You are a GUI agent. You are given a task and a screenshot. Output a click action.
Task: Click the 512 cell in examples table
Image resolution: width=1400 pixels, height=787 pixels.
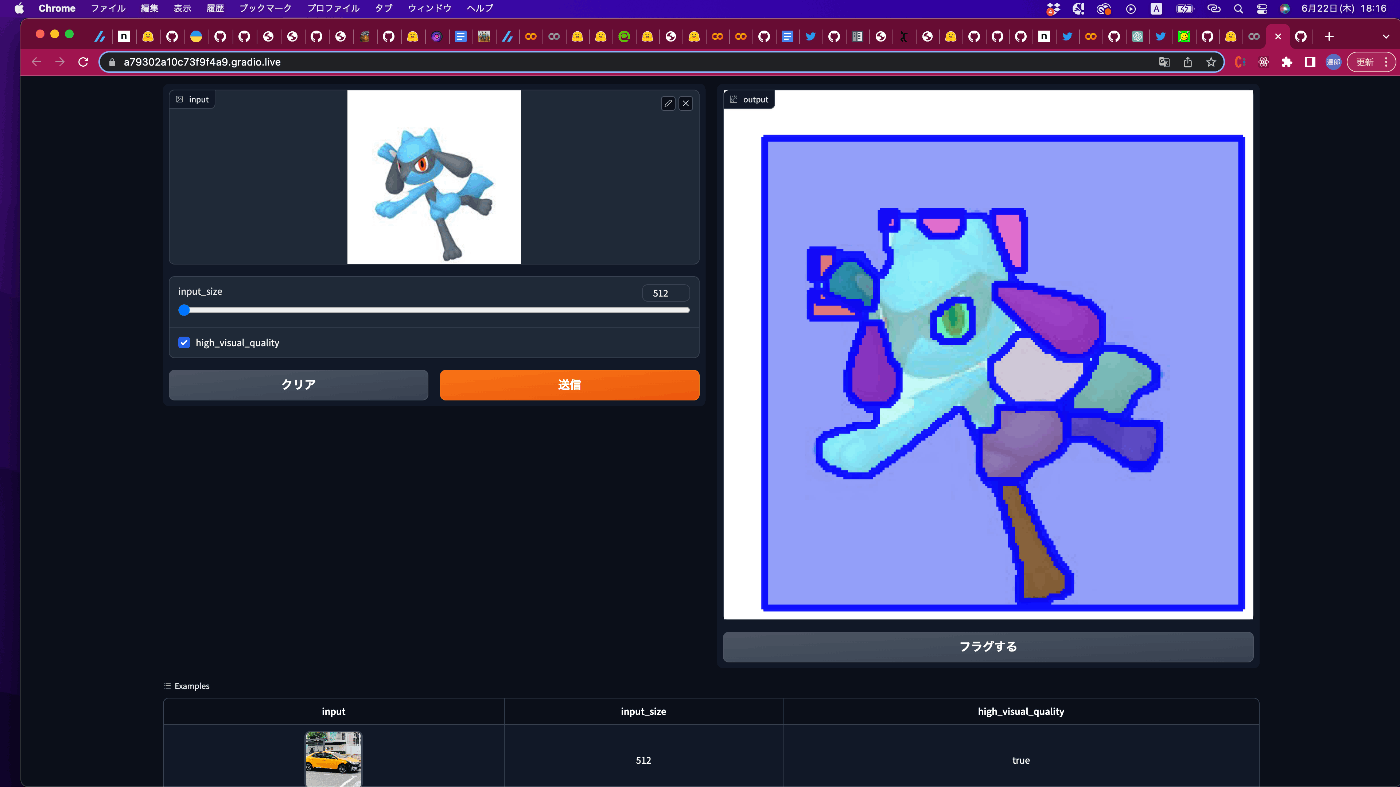[x=643, y=761]
